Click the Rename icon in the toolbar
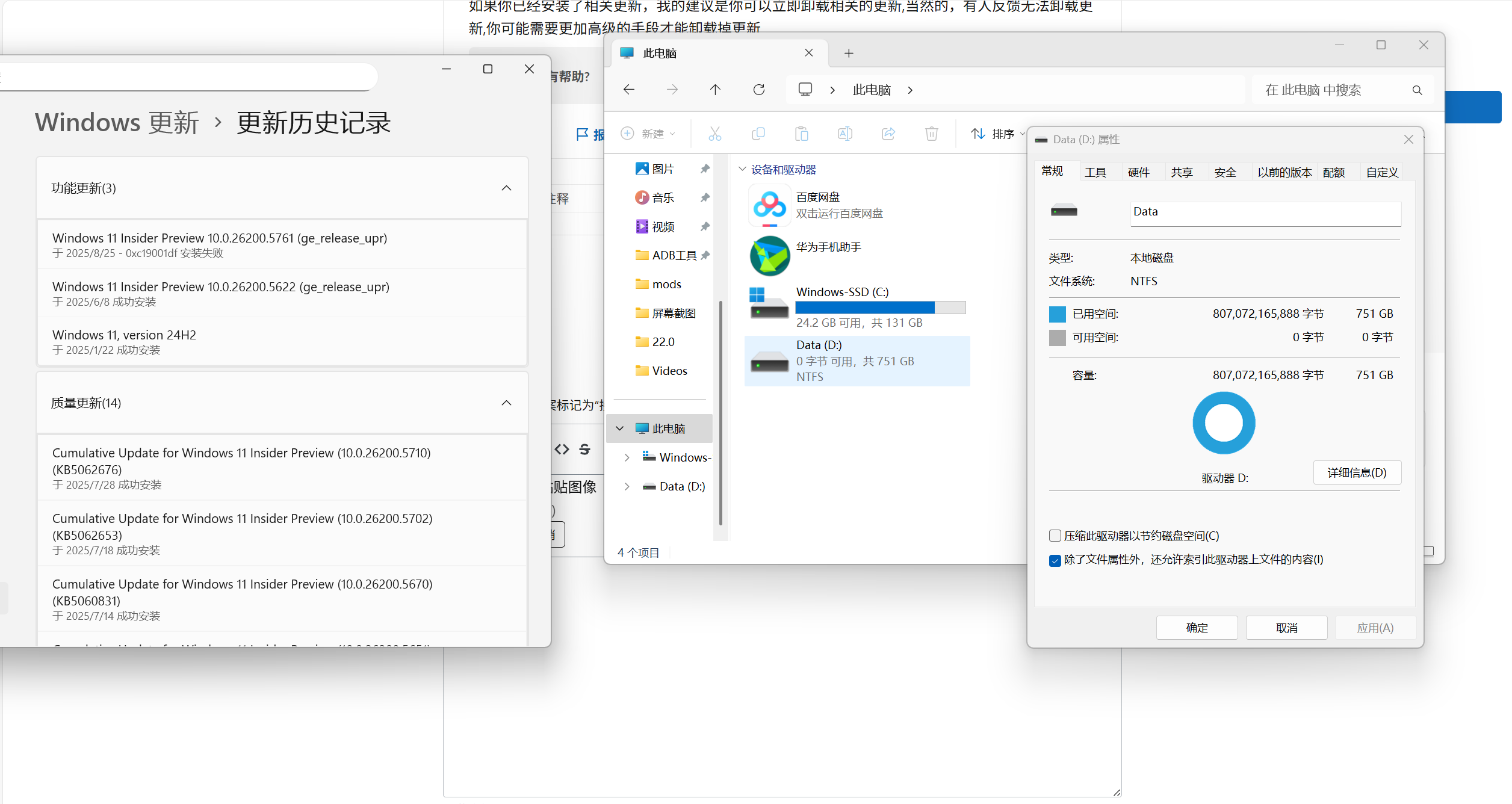 (x=845, y=134)
